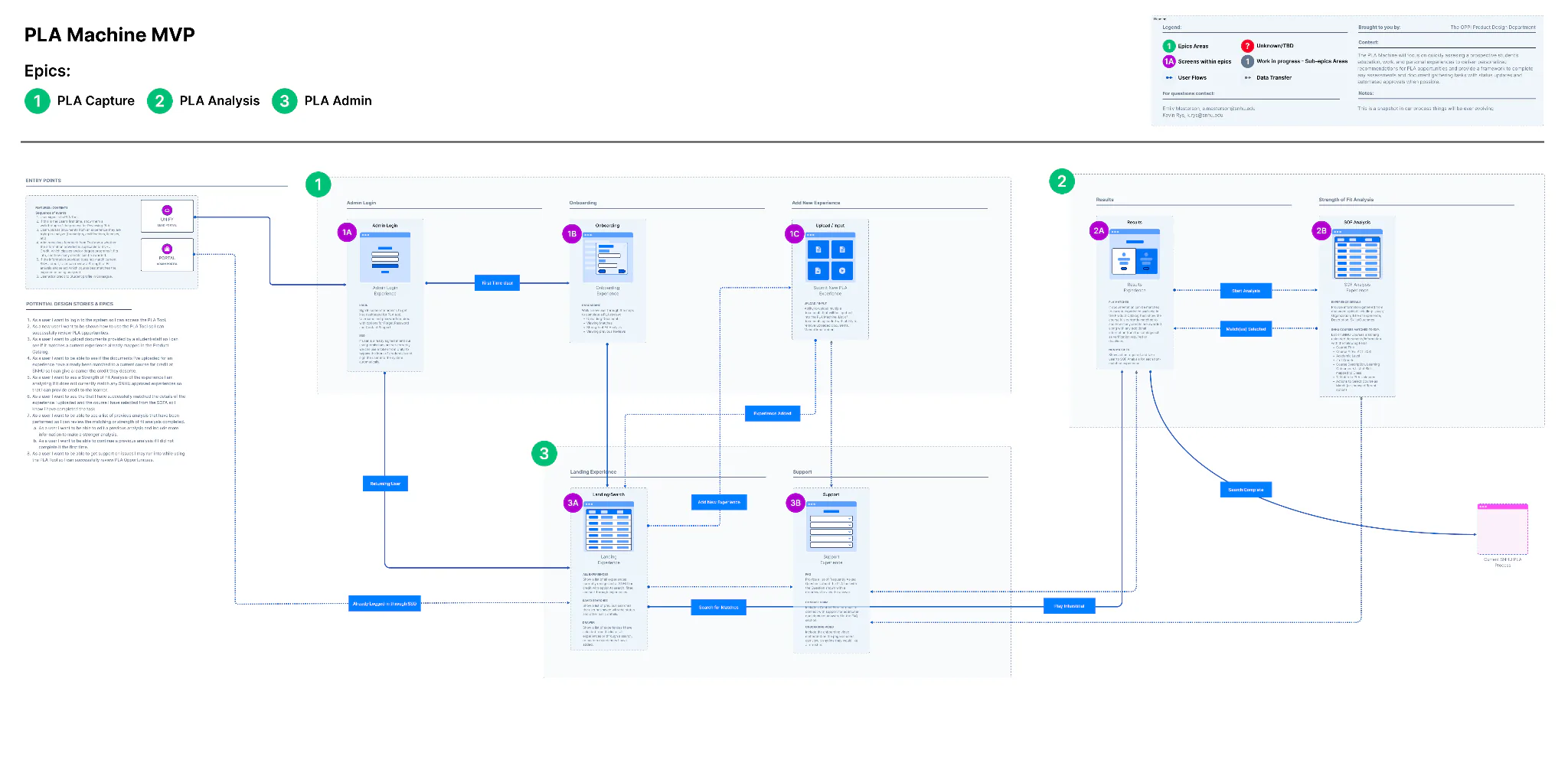Click the green PLA Analysis epic badge

(159, 101)
